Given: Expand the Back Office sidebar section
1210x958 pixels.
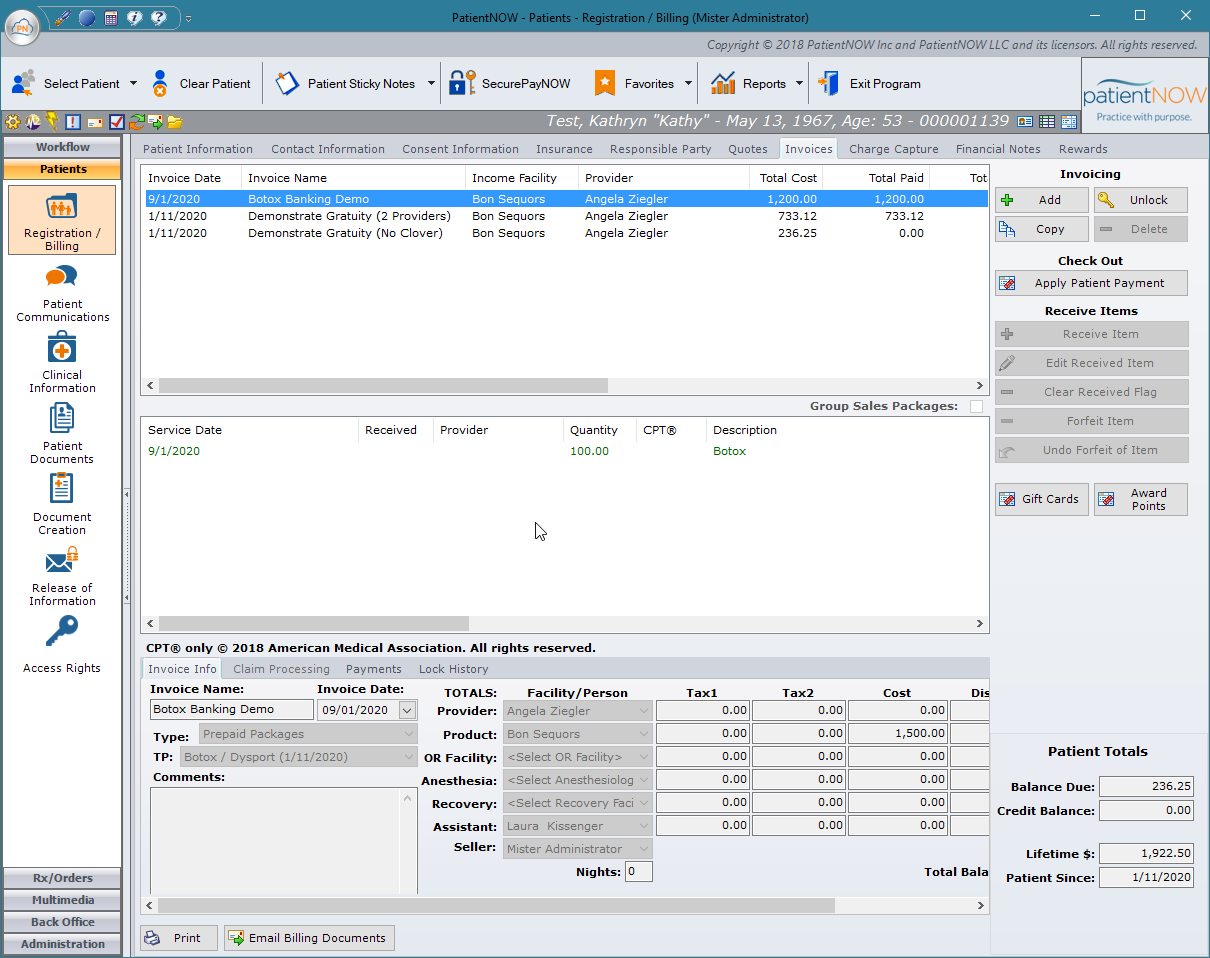Looking at the screenshot, I should coord(62,922).
